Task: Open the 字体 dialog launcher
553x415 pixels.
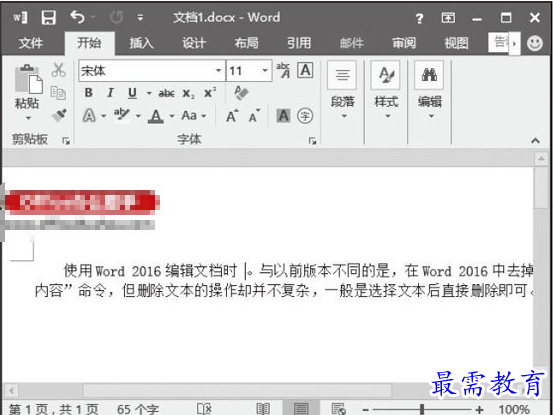Action: click(x=312, y=141)
